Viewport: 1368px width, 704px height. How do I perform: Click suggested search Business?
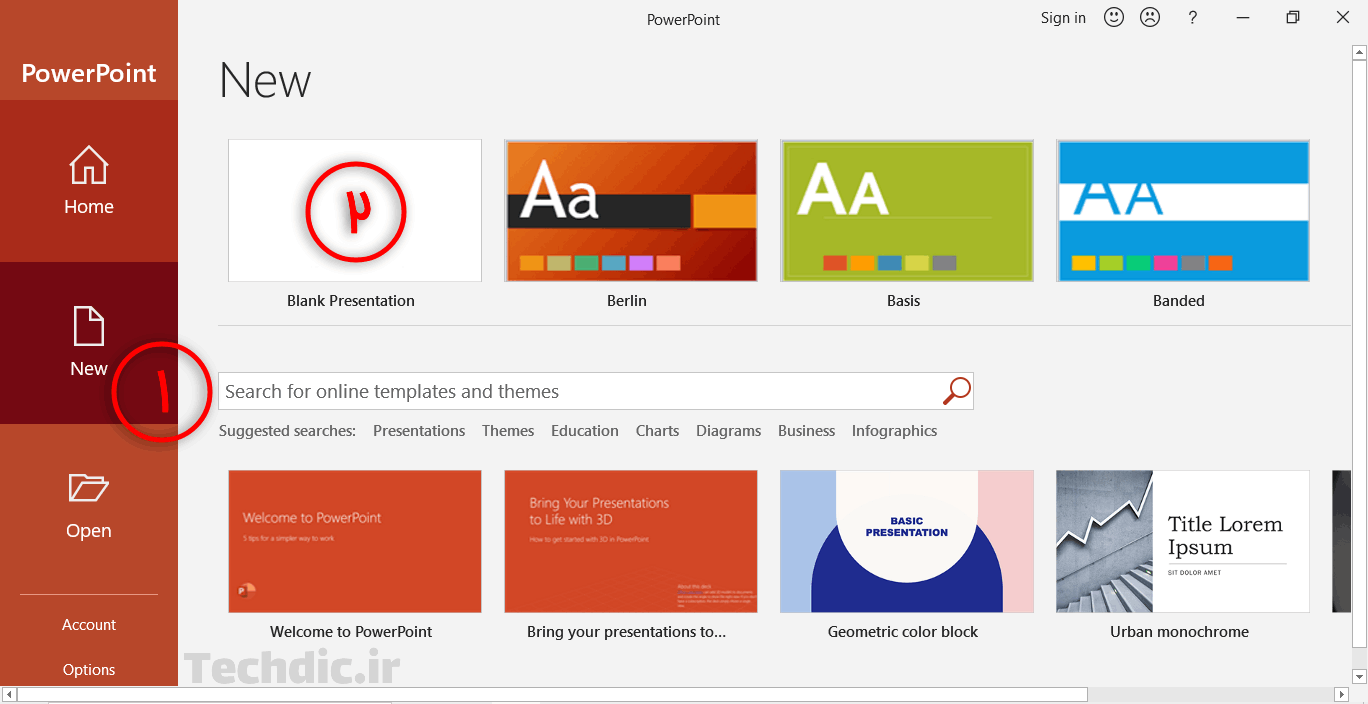(806, 431)
